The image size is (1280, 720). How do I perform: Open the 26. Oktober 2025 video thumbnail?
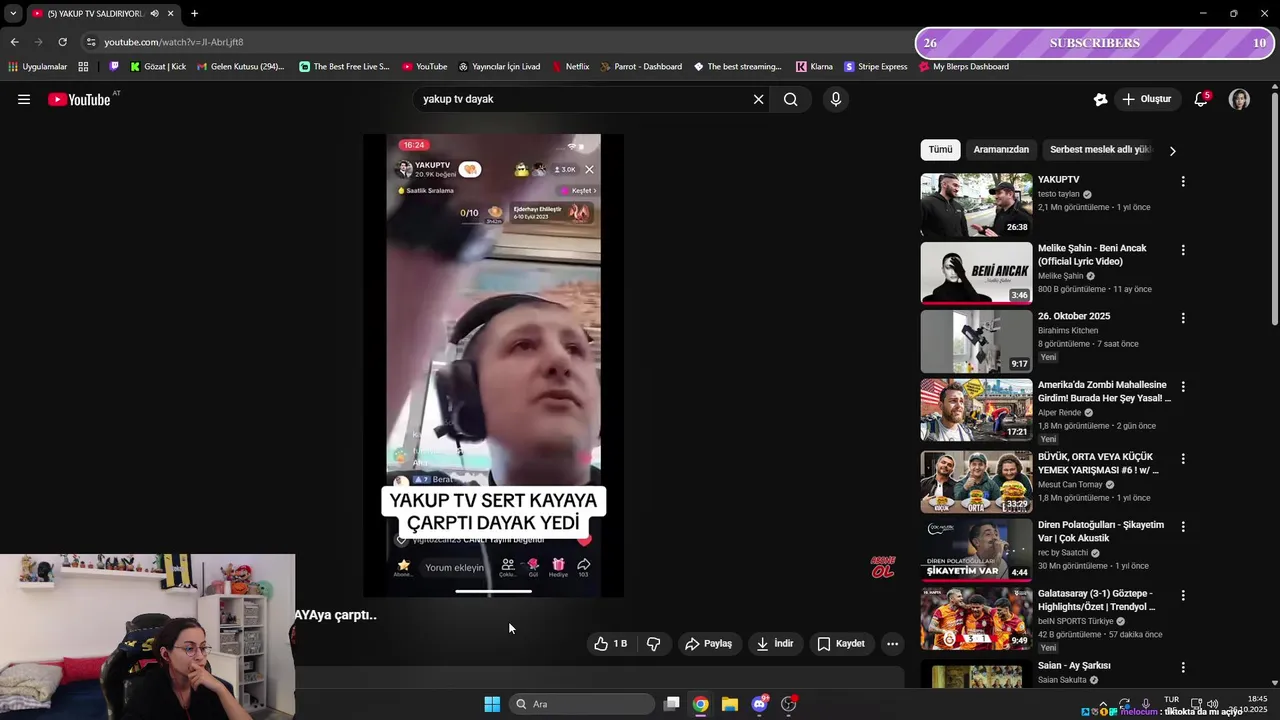[x=976, y=341]
